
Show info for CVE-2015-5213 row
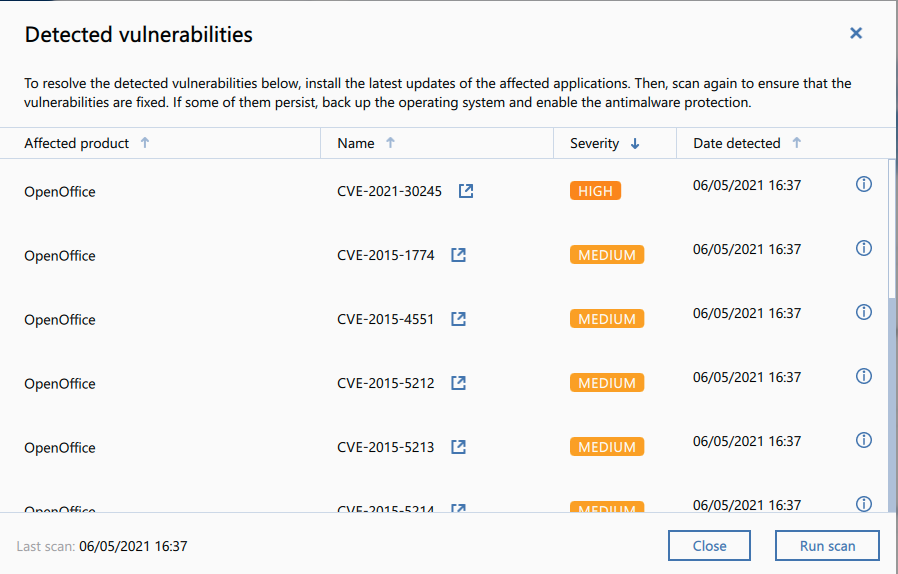point(864,441)
